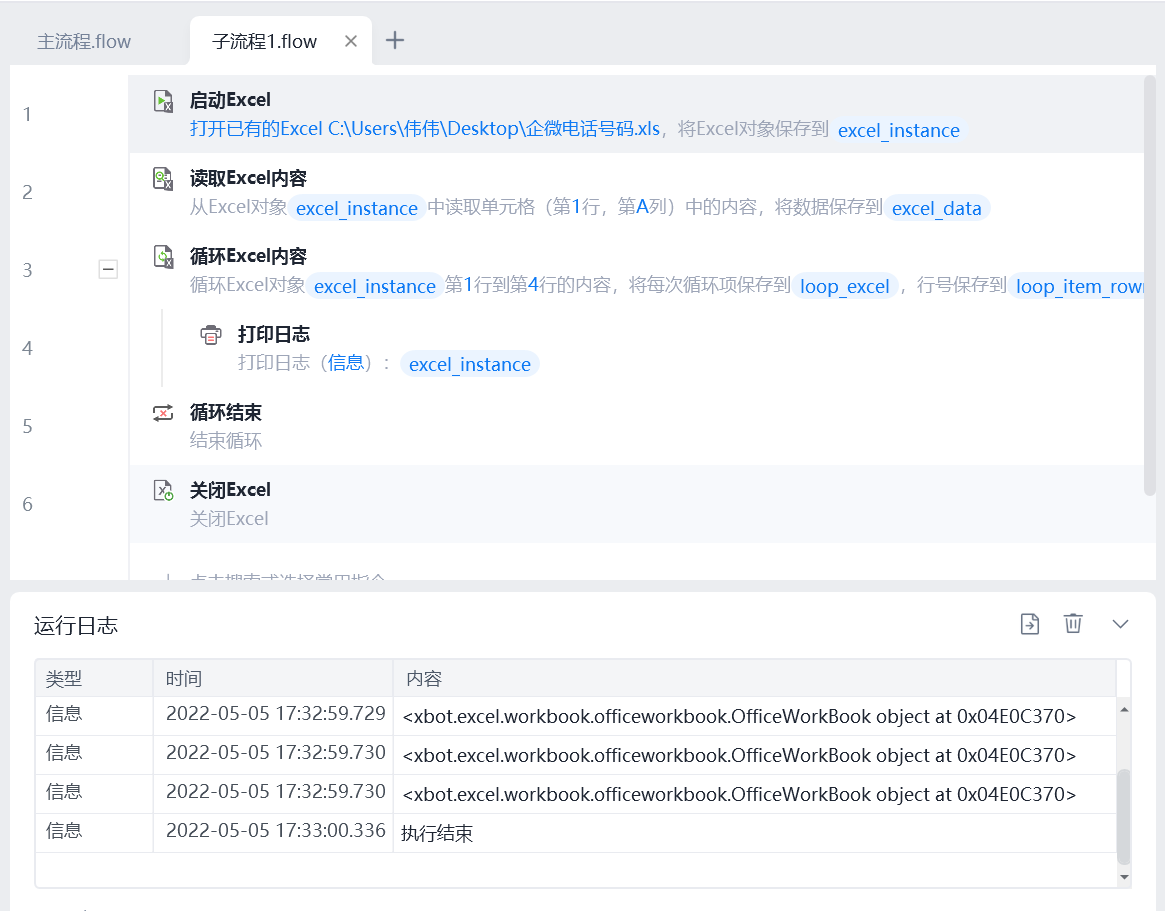The height and width of the screenshot is (911, 1165).
Task: Click the 启动Excel step icon
Action: tap(163, 101)
